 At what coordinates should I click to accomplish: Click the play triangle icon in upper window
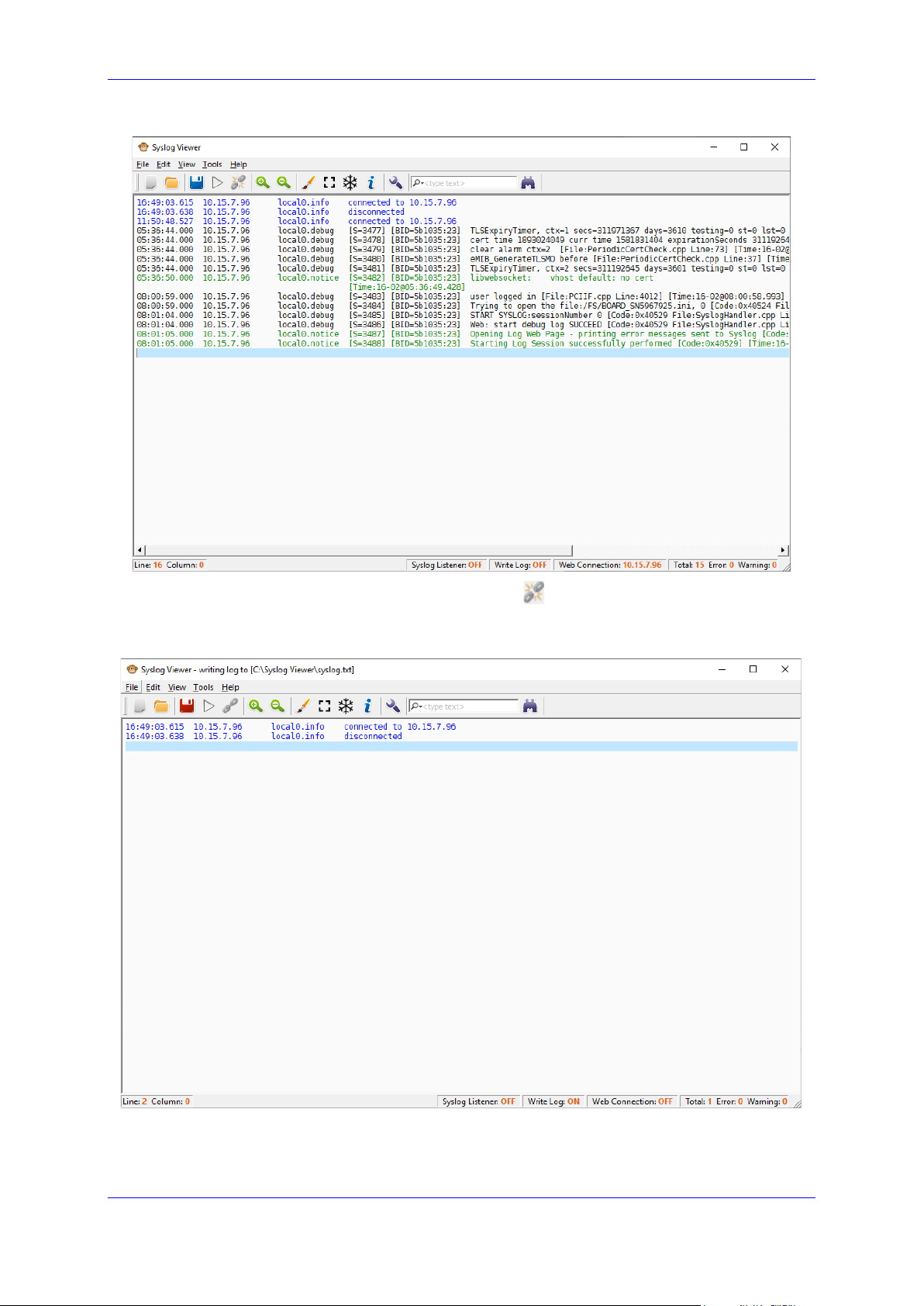click(x=217, y=183)
